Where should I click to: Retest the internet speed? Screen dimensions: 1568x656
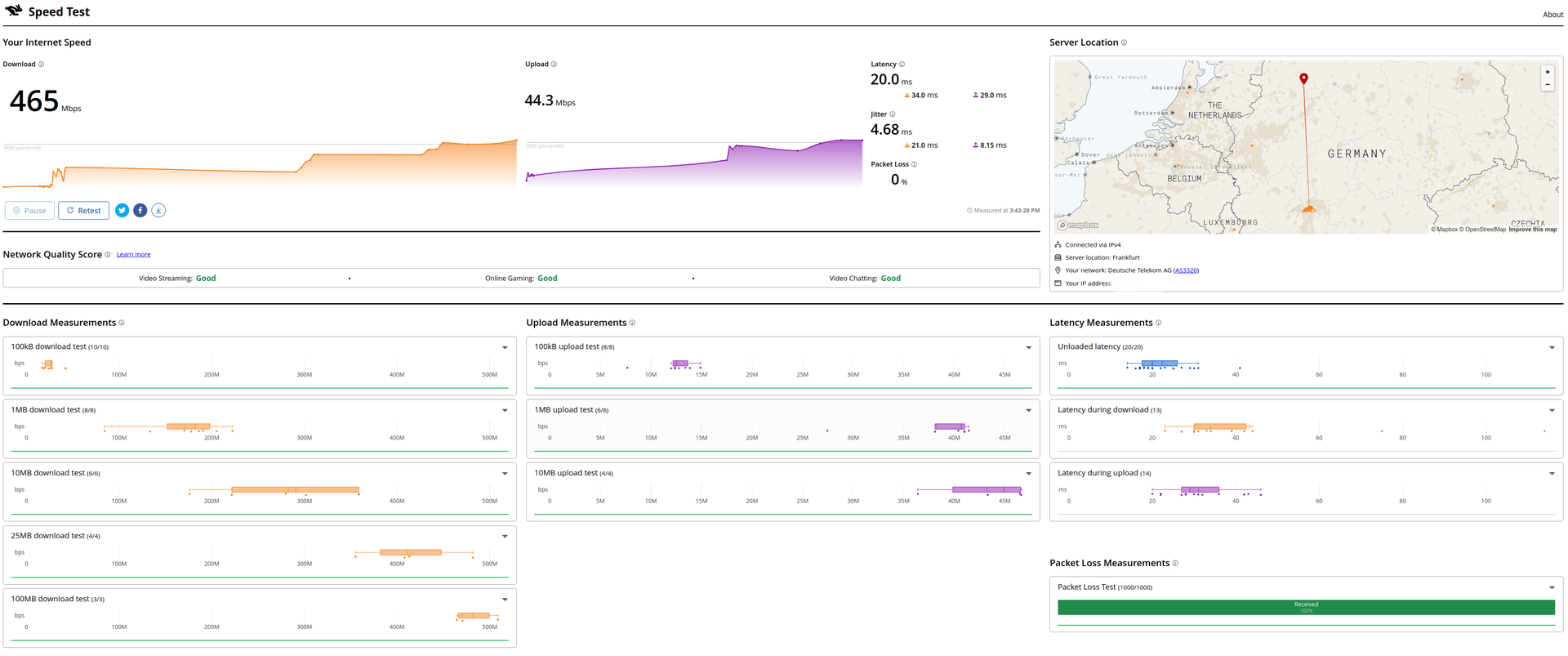(83, 211)
